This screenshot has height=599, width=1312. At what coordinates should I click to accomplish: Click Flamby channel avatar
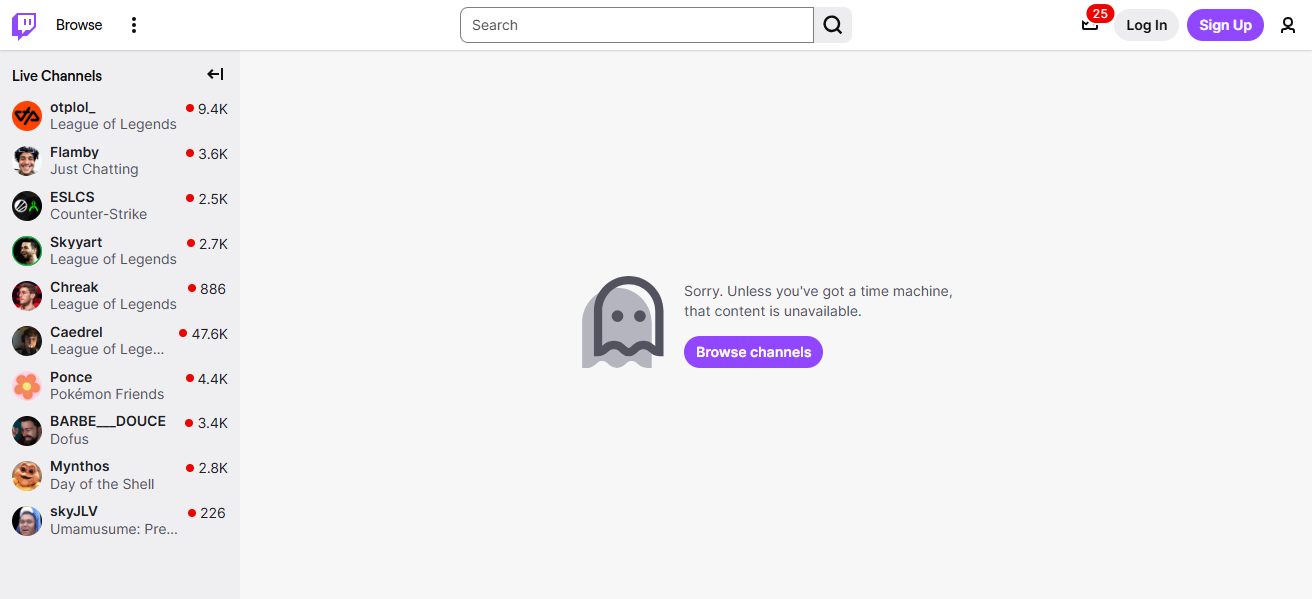(x=27, y=161)
